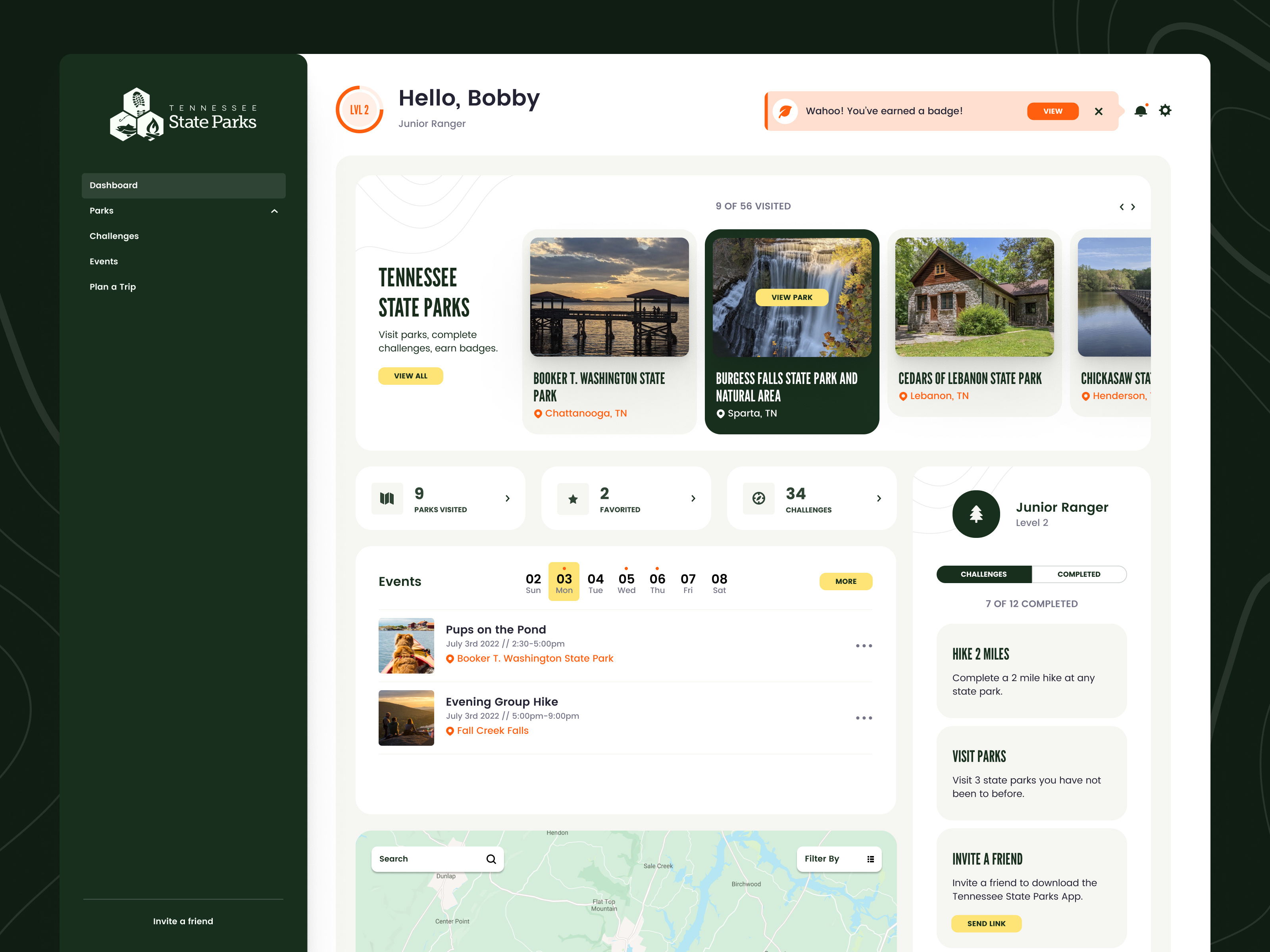Image resolution: width=1270 pixels, height=952 pixels.
Task: Open the notifications bell
Action: (x=1141, y=111)
